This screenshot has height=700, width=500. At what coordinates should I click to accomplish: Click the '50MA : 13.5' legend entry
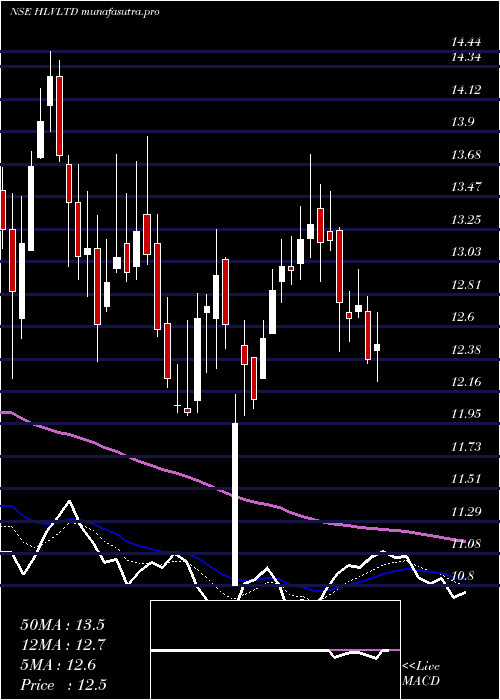(x=62, y=625)
